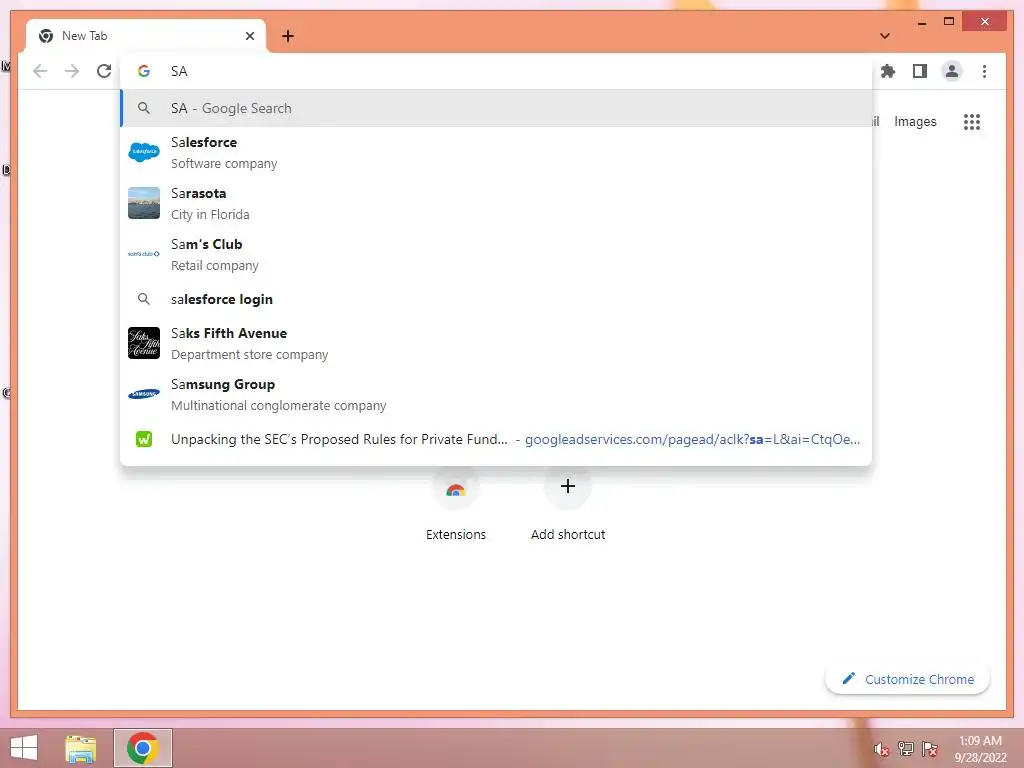Open the Google apps grid
This screenshot has height=768, width=1024.
point(972,121)
